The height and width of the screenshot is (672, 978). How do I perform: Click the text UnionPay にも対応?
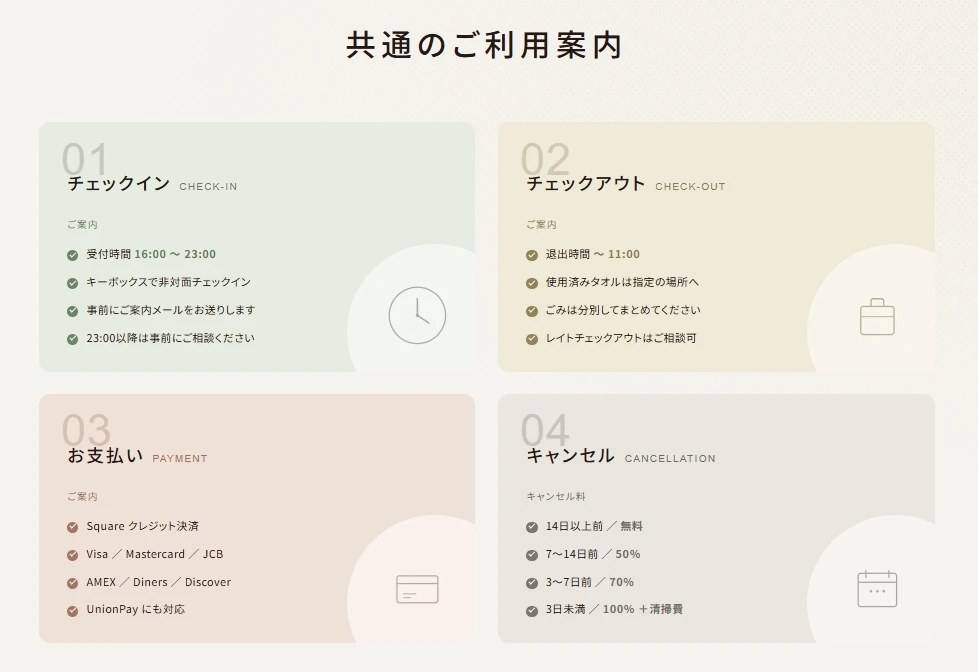pos(135,610)
